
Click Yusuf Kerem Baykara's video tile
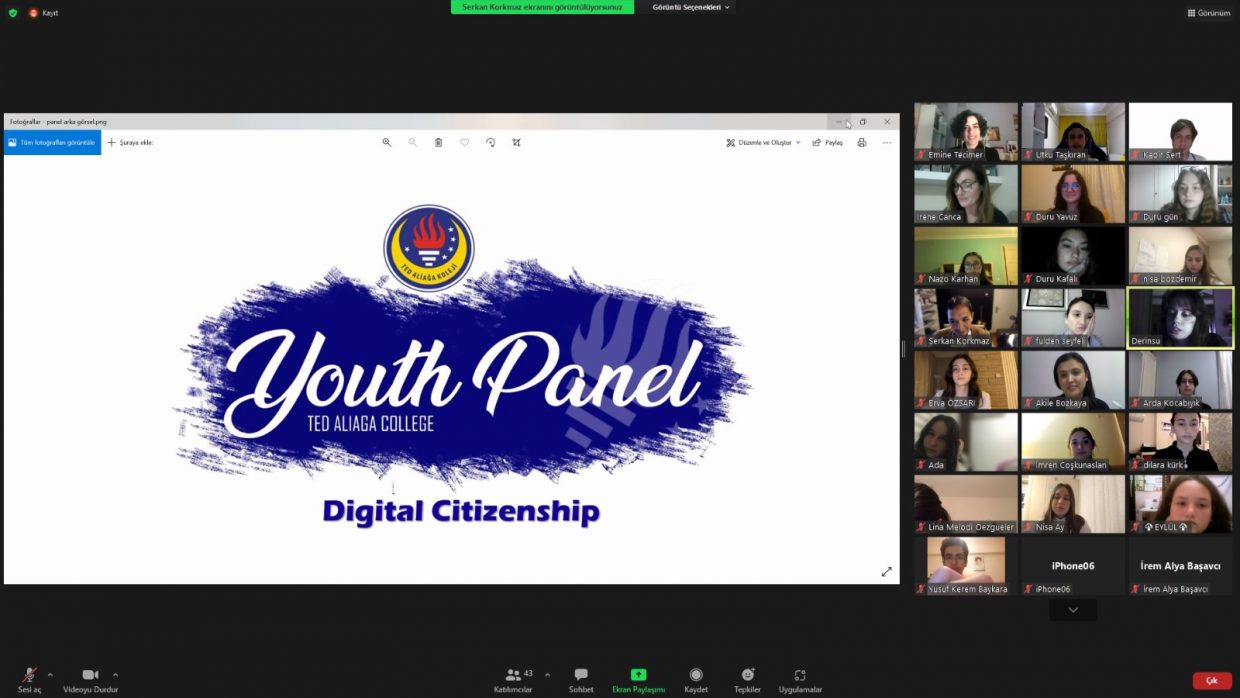[966, 566]
